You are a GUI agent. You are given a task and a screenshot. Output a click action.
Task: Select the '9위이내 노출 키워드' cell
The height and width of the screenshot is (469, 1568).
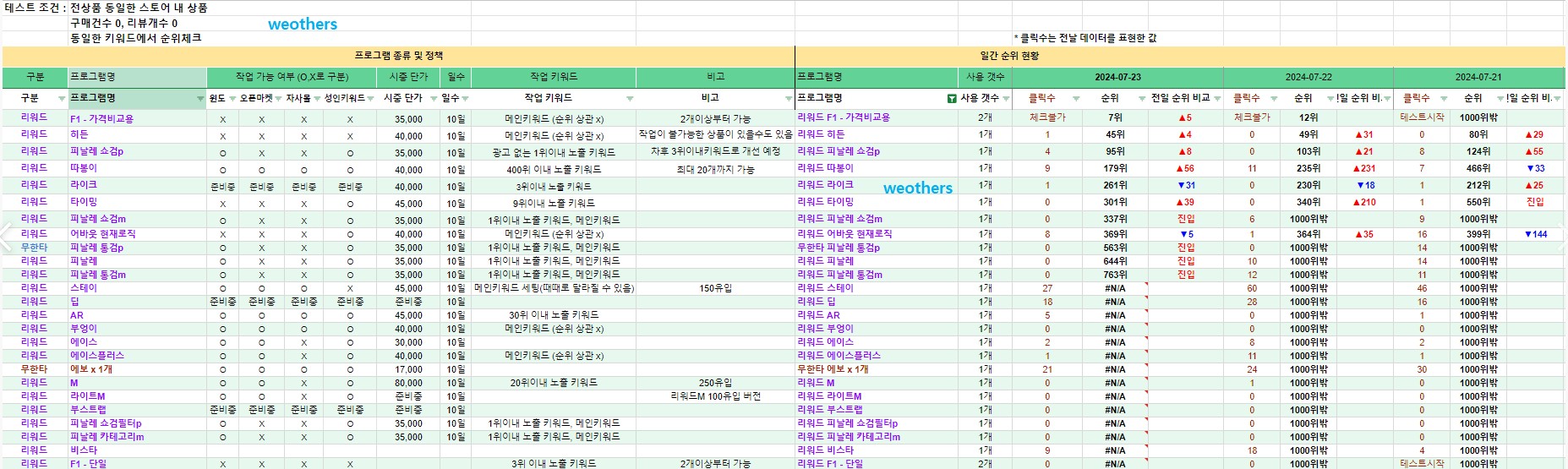coord(554,203)
